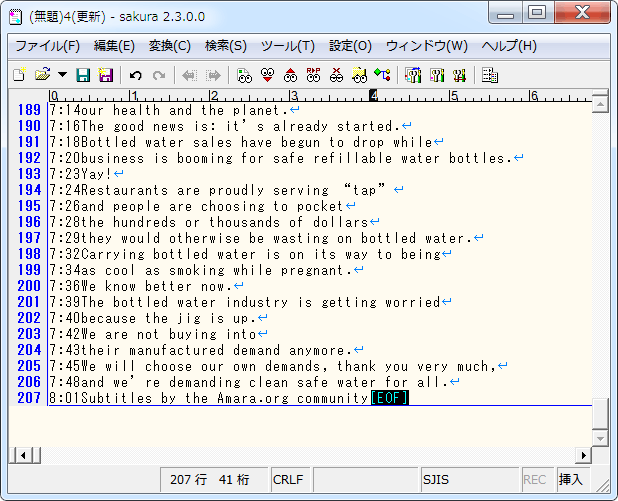Click the vertical scrollbar down arrow

(600, 438)
